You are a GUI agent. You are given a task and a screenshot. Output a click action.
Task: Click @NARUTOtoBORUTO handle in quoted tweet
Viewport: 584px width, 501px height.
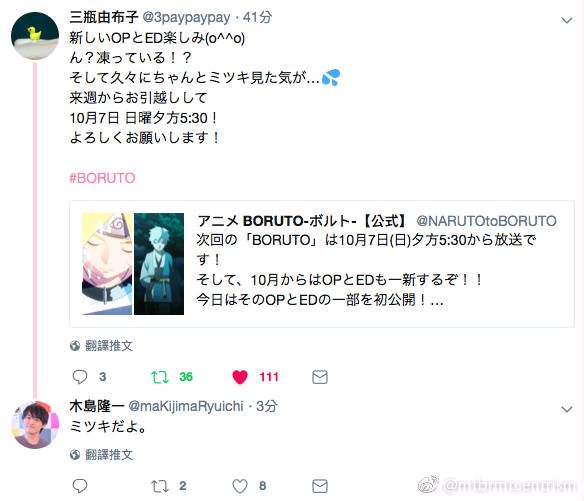coord(486,221)
